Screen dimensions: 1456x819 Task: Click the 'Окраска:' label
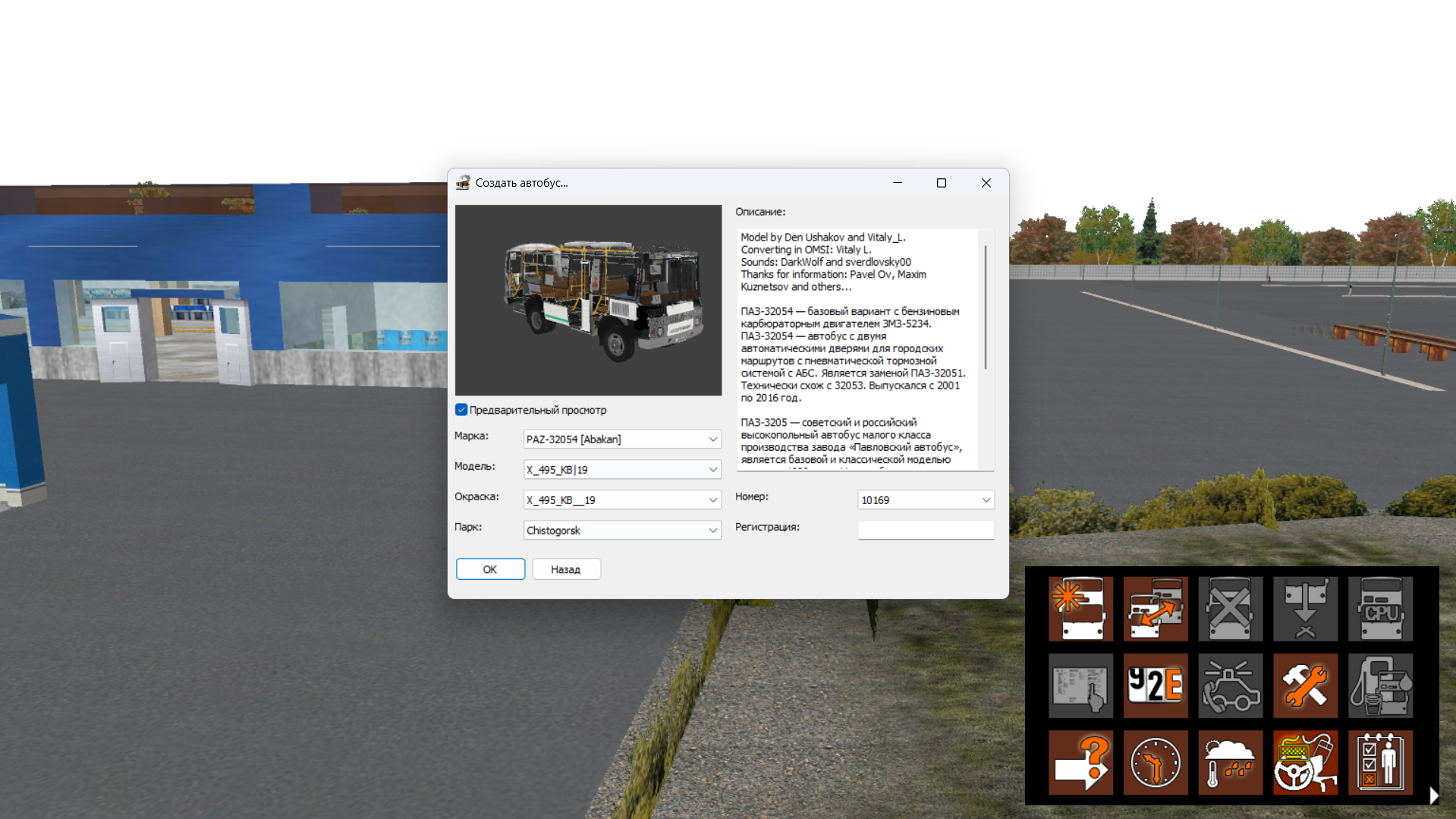[x=476, y=496]
